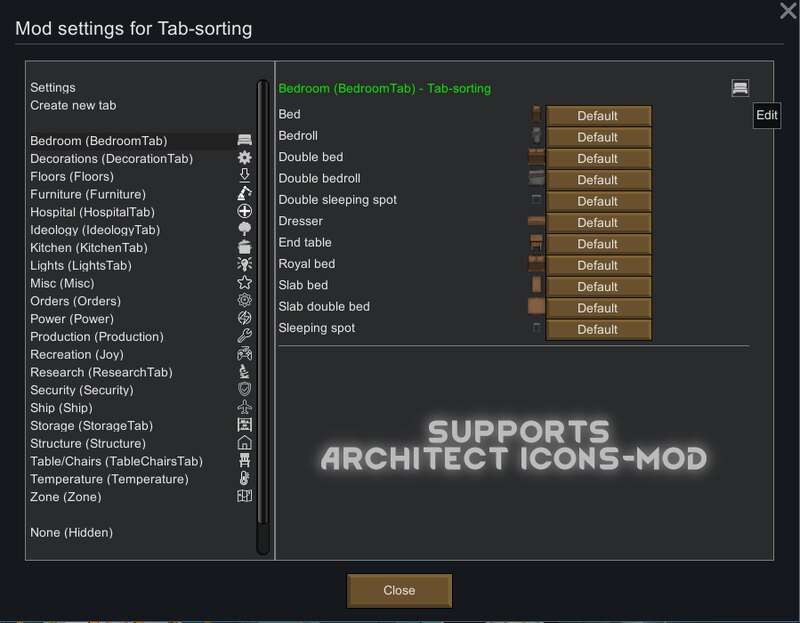
Task: Open the Settings entry in the left list
Action: 53,87
